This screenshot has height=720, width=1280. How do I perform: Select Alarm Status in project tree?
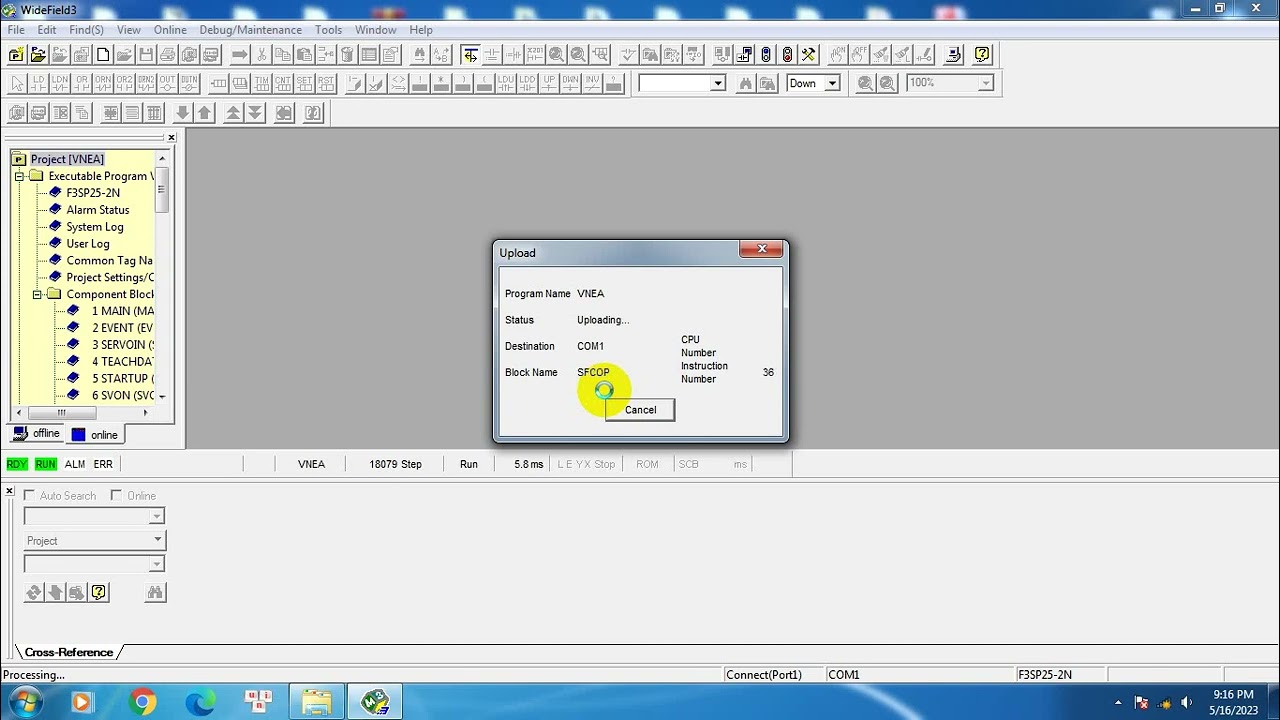(x=97, y=210)
